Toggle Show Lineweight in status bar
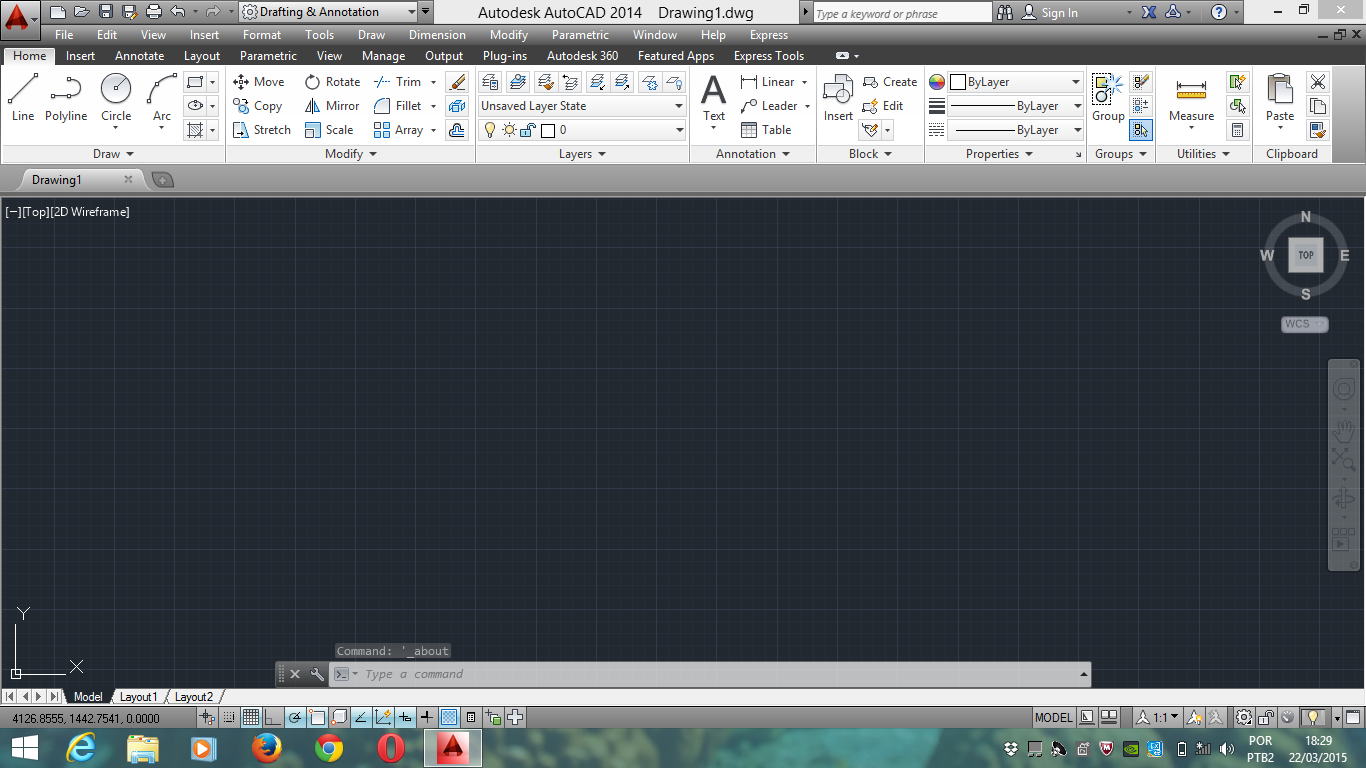 (427, 717)
